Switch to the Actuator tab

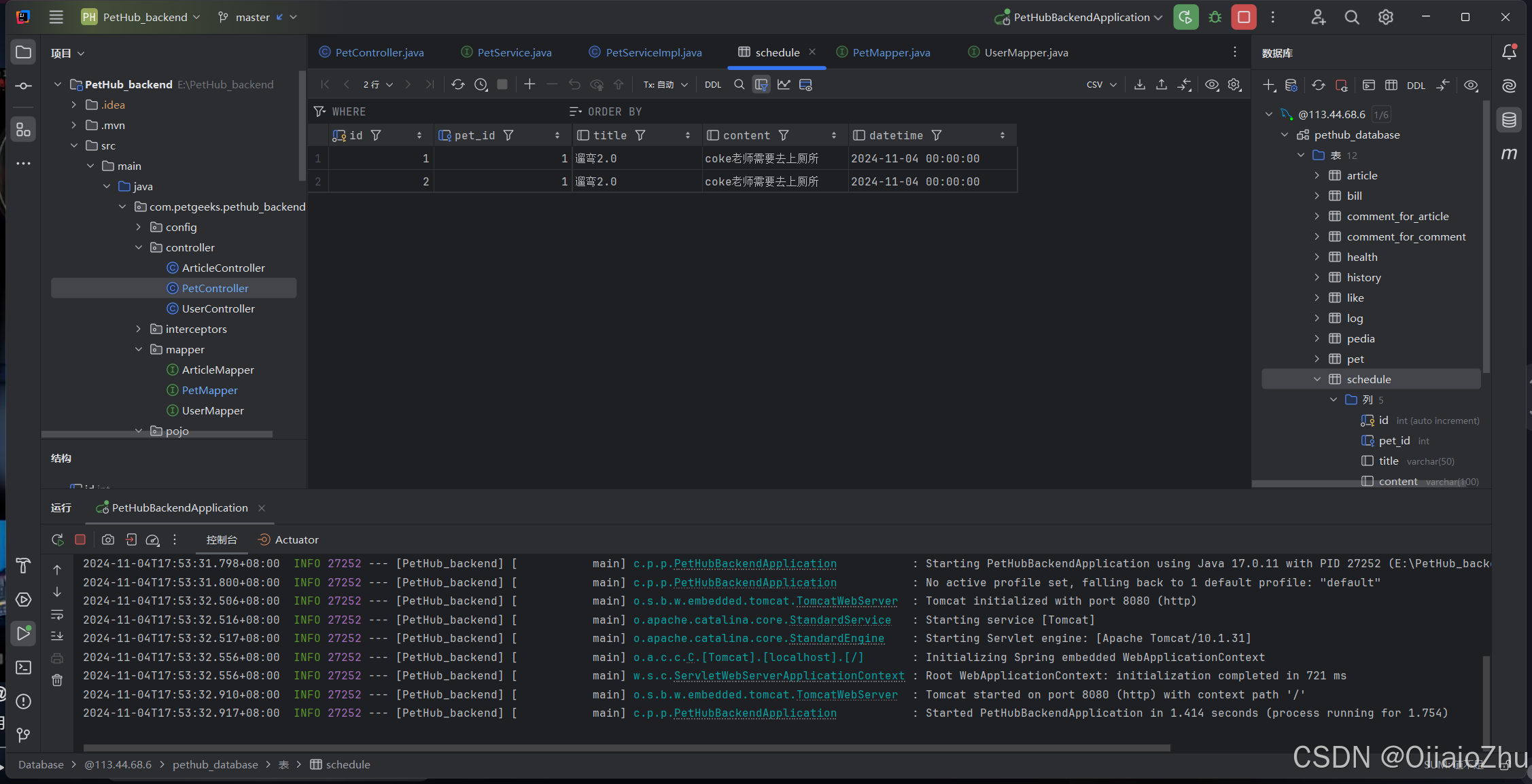pos(296,539)
